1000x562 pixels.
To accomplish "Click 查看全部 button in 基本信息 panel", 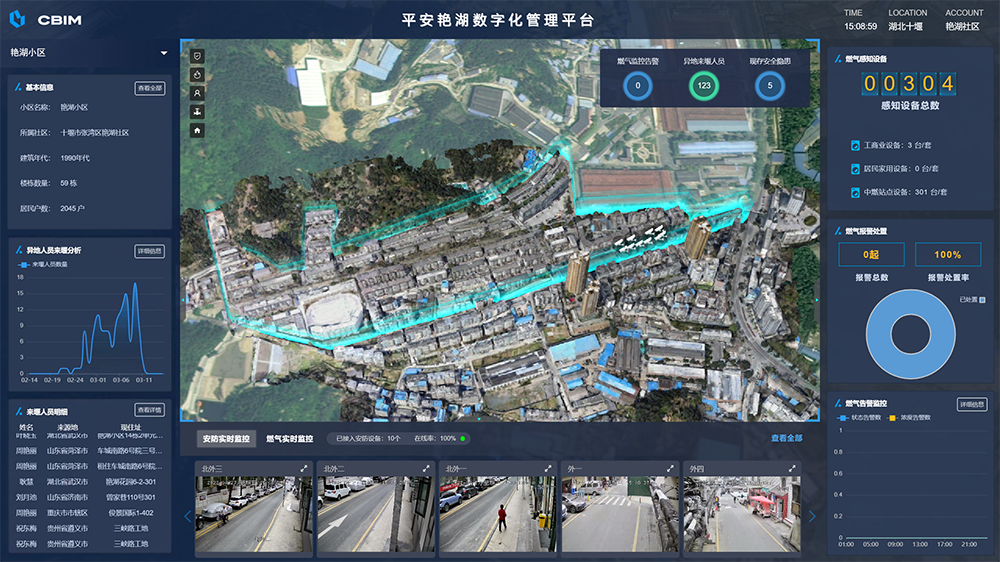I will click(150, 88).
